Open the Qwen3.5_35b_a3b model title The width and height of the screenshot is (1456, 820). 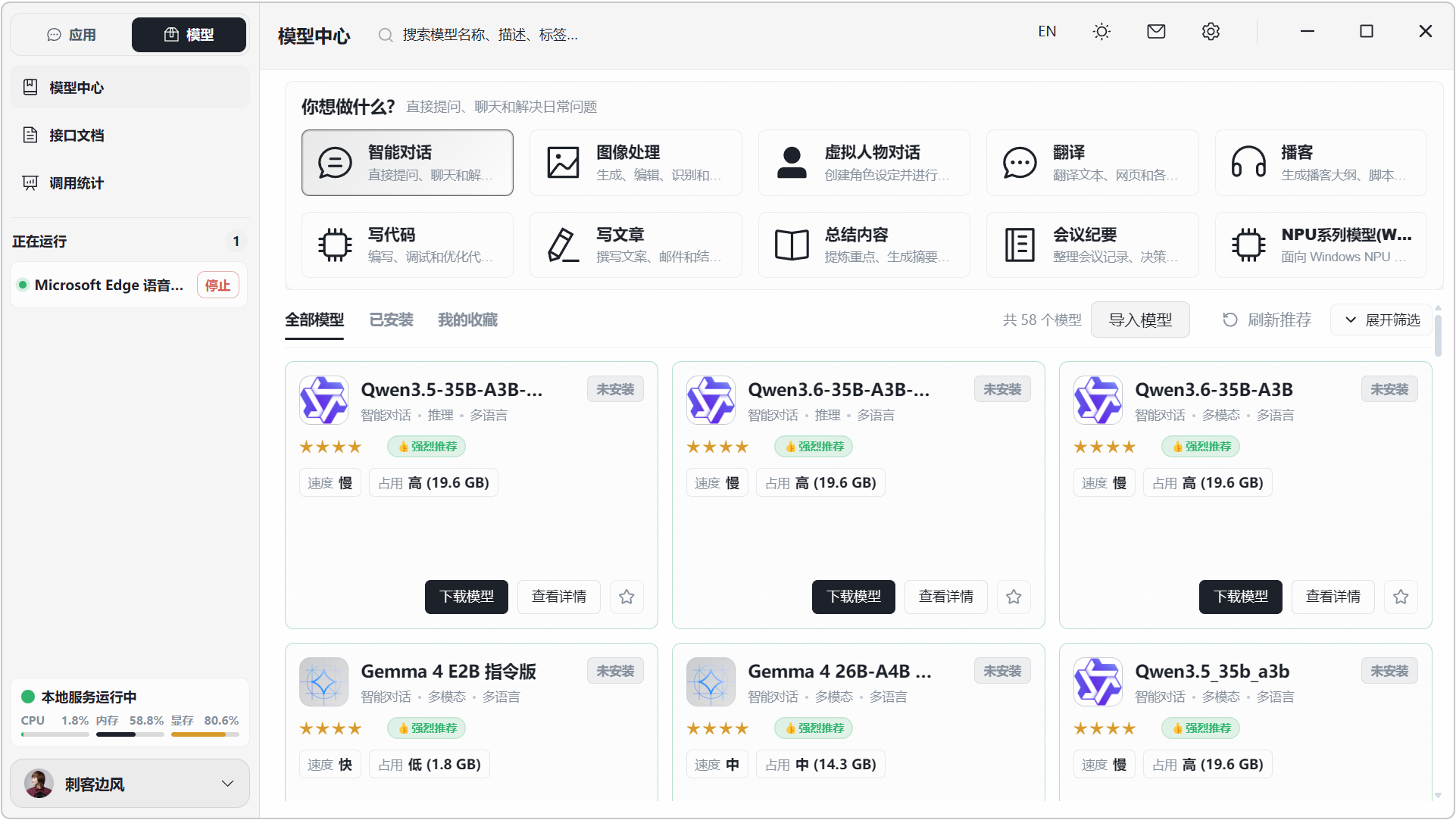(x=1212, y=671)
